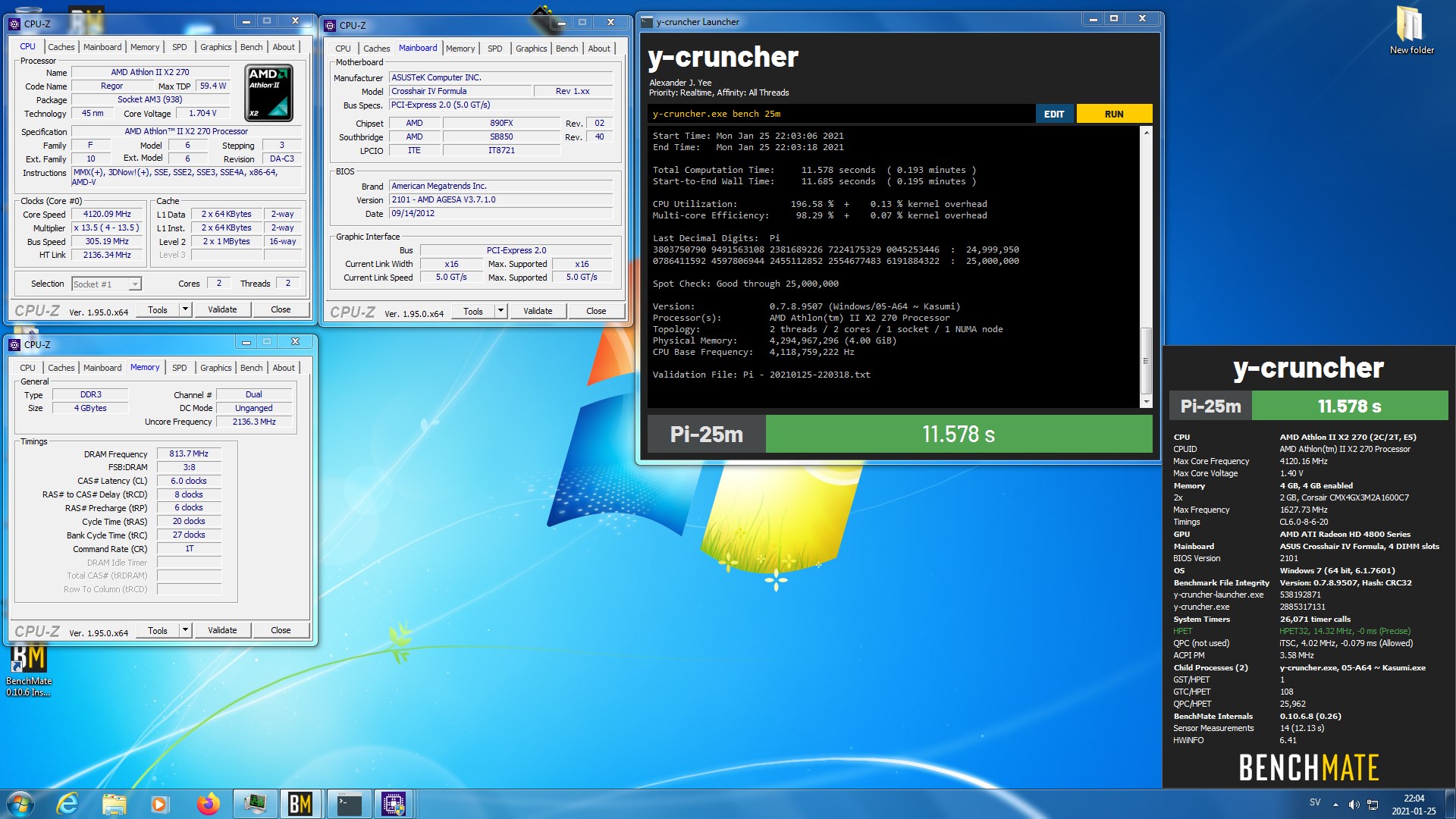1456x819 pixels.
Task: Show hidden tray icons arrow
Action: point(1335,805)
